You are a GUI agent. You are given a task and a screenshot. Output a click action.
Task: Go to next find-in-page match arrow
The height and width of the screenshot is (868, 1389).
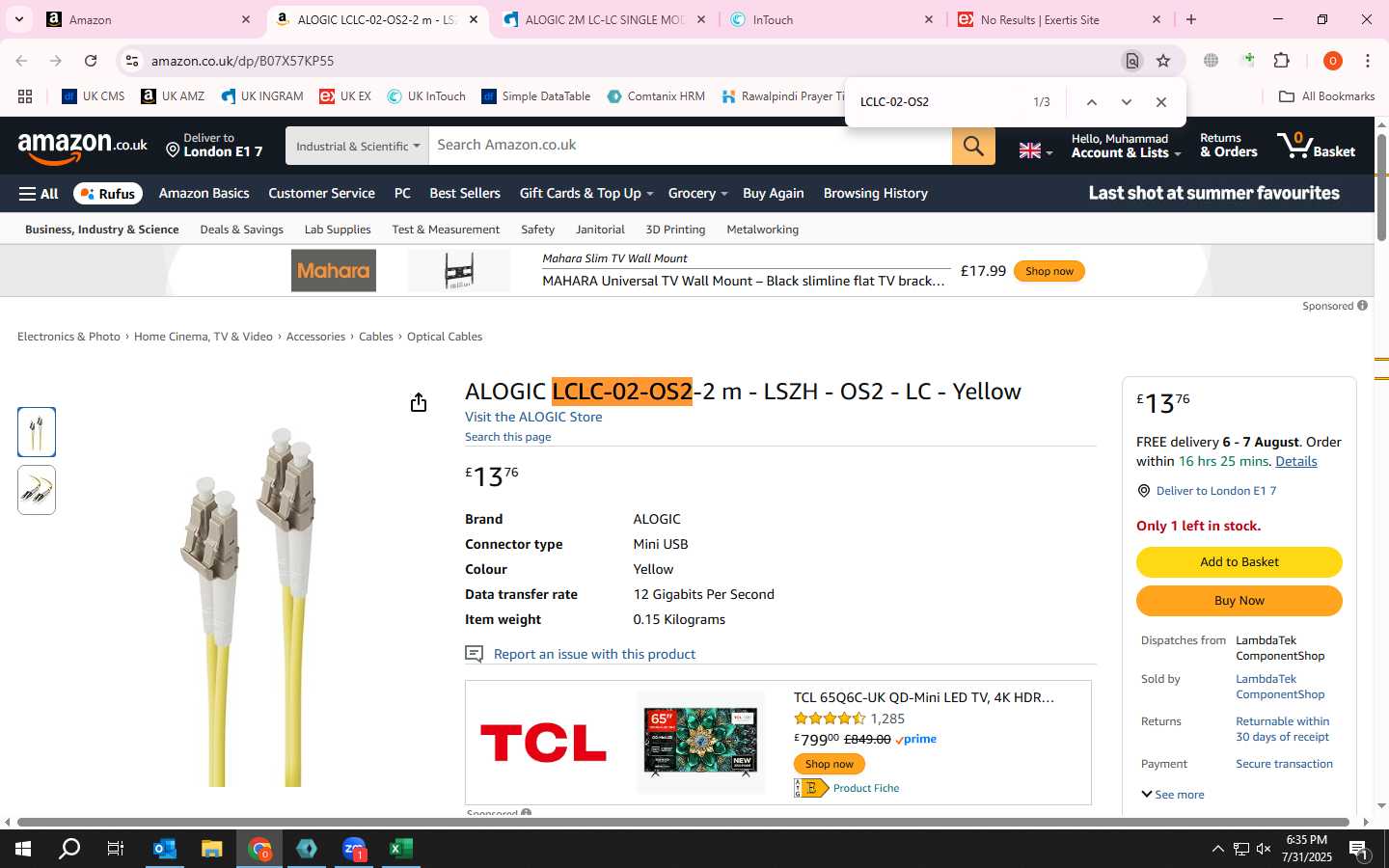point(1126,102)
